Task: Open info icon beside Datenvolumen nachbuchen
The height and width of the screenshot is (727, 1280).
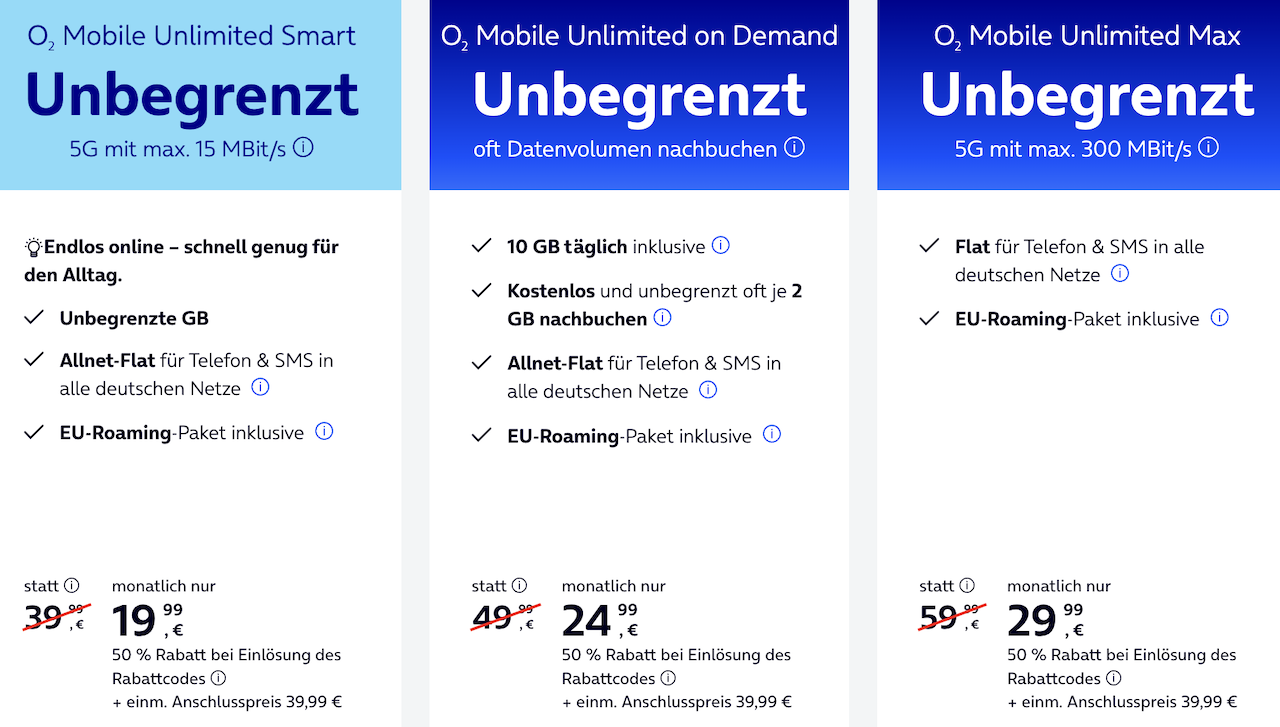Action: pyautogui.click(x=794, y=148)
